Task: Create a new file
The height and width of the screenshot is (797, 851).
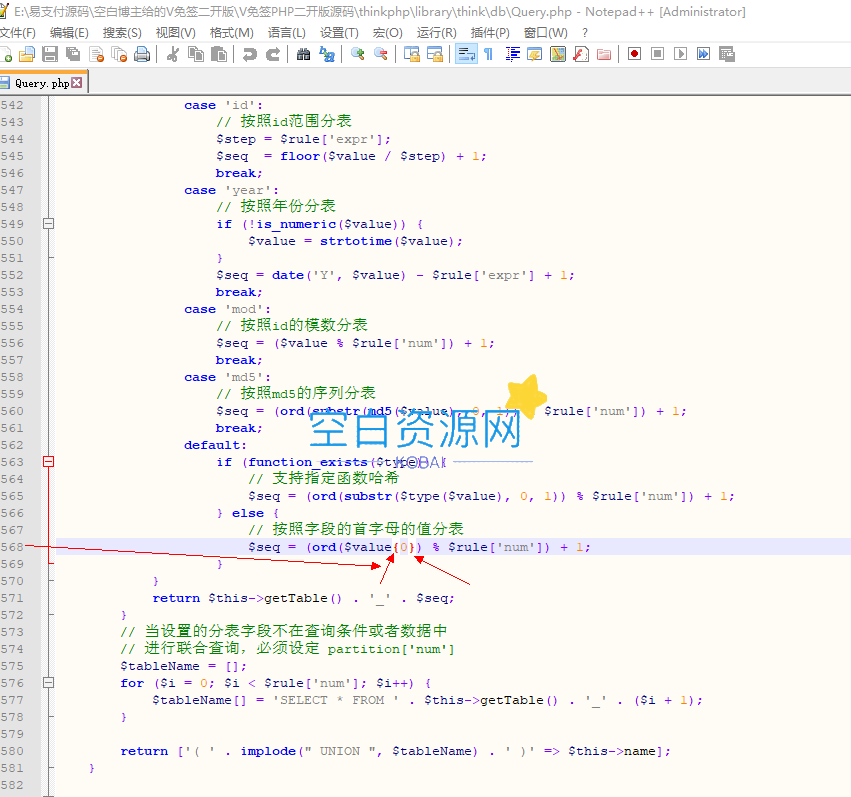Action: pos(8,54)
